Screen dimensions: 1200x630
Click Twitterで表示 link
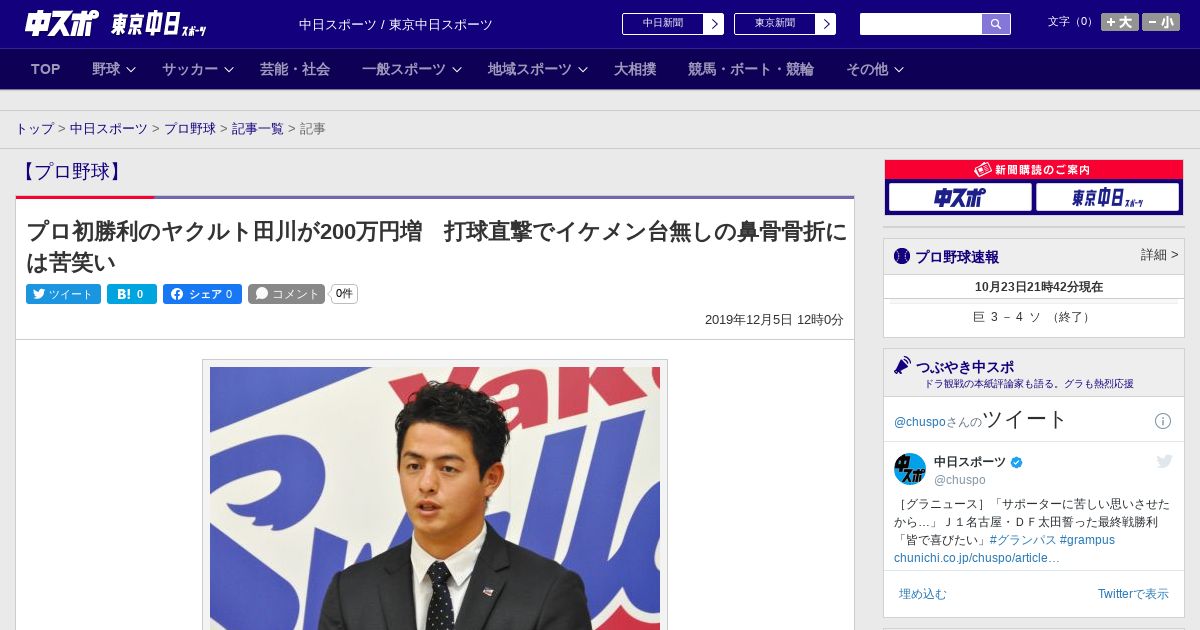(1133, 594)
